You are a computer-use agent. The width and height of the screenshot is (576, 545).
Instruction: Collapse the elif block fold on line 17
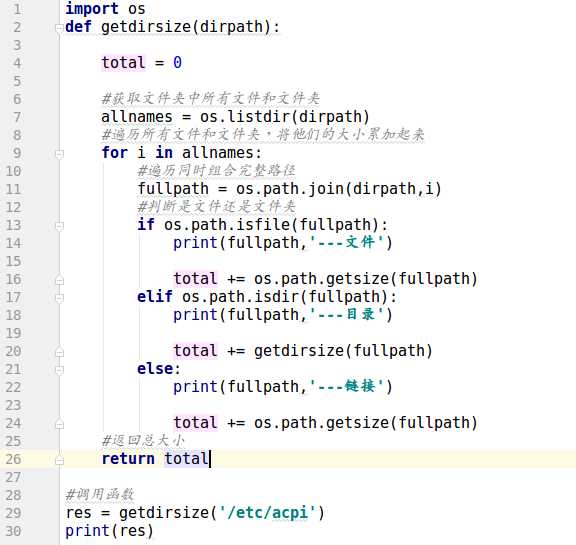click(x=59, y=298)
